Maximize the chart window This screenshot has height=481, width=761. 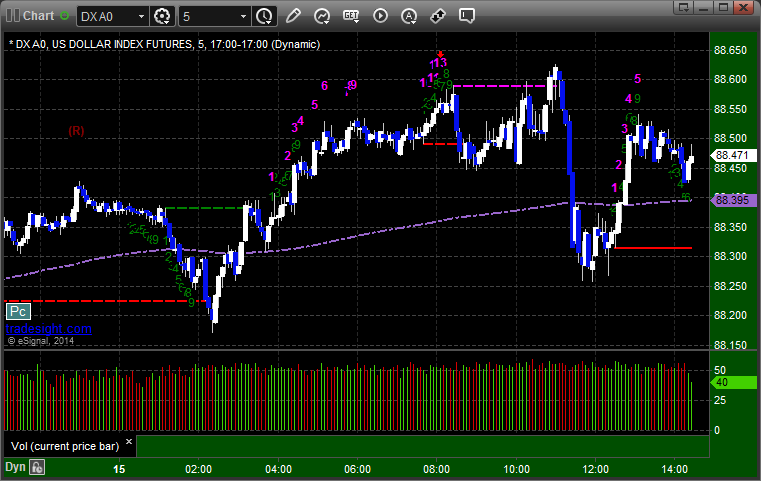(724, 7)
